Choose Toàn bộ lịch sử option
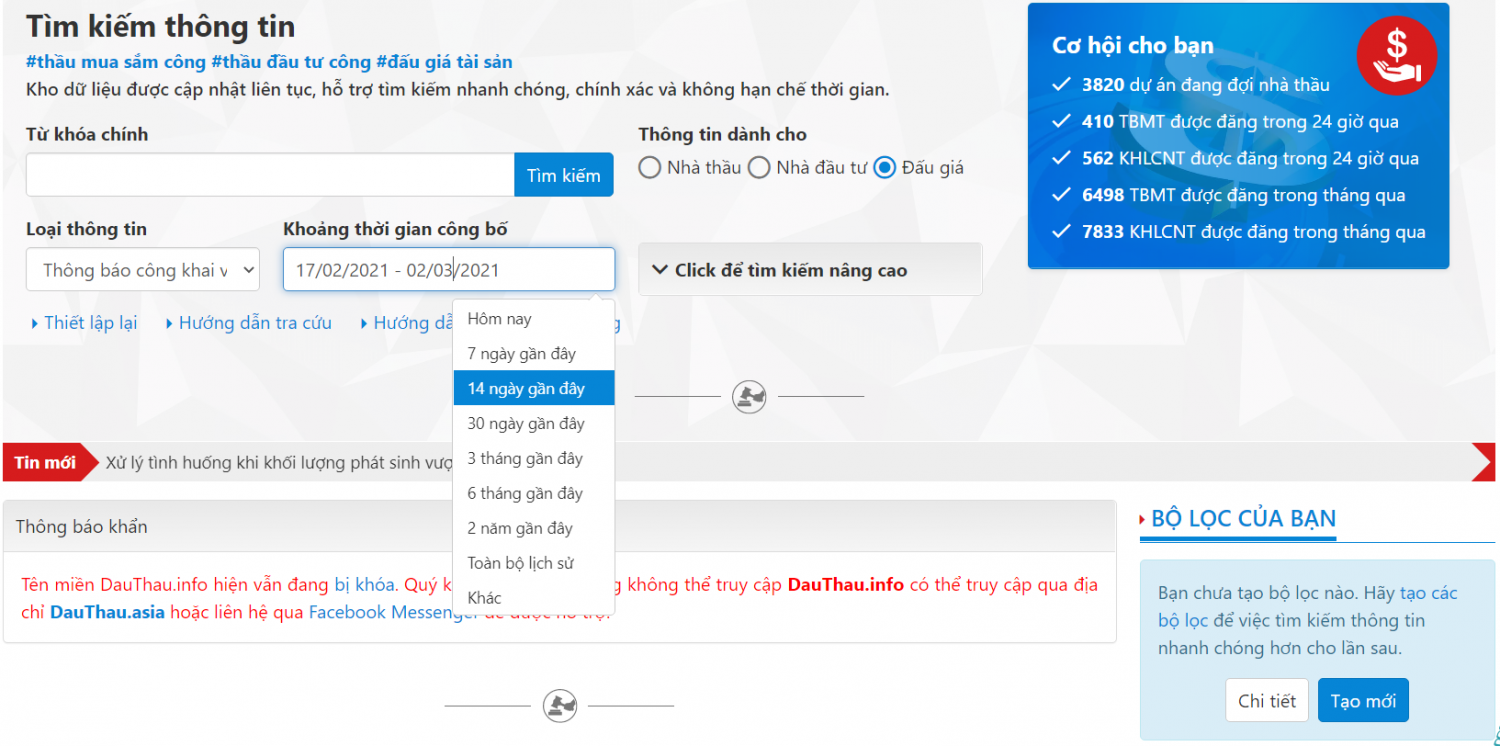 click(534, 563)
